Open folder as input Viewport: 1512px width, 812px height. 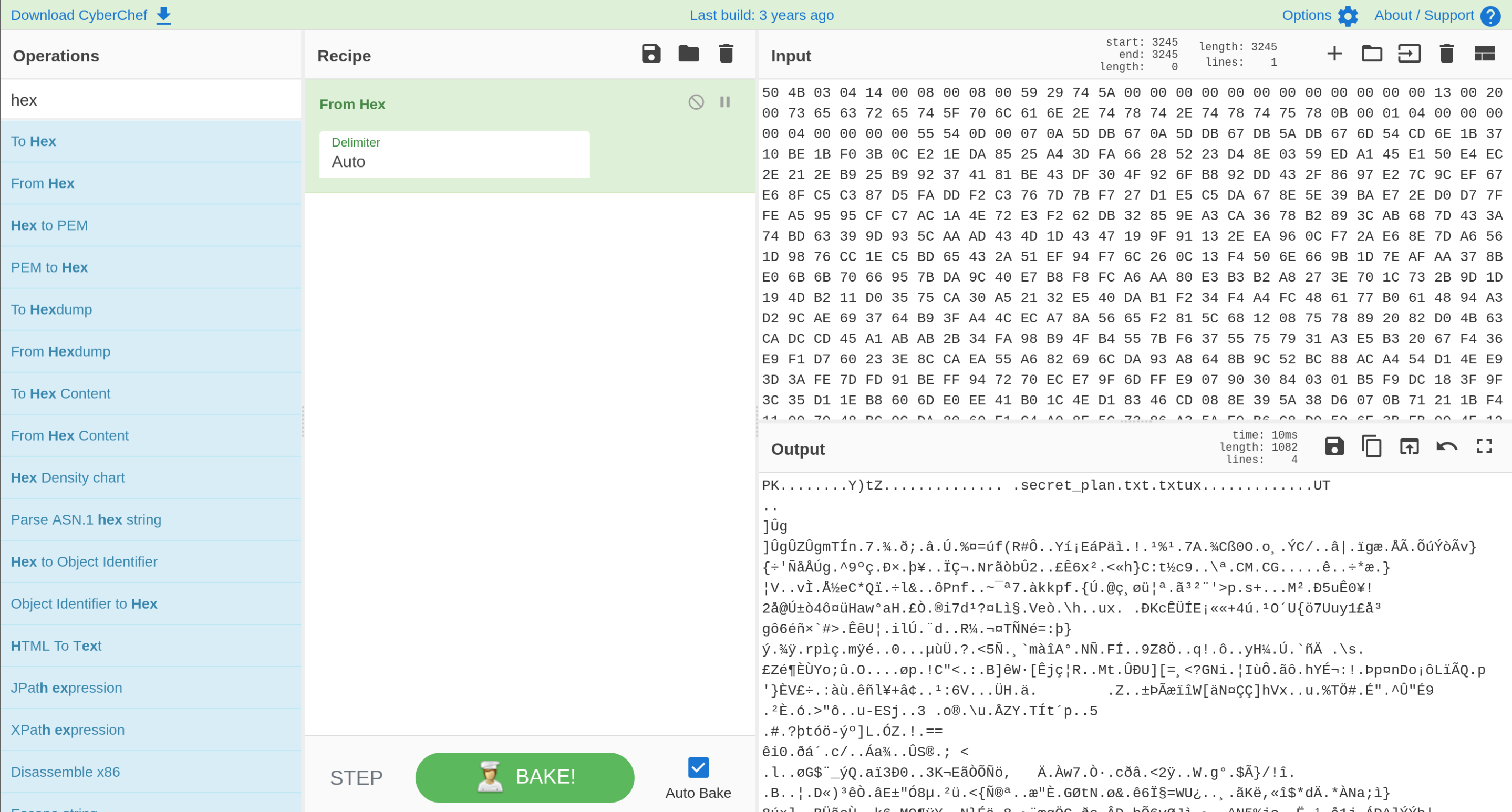[x=1372, y=54]
